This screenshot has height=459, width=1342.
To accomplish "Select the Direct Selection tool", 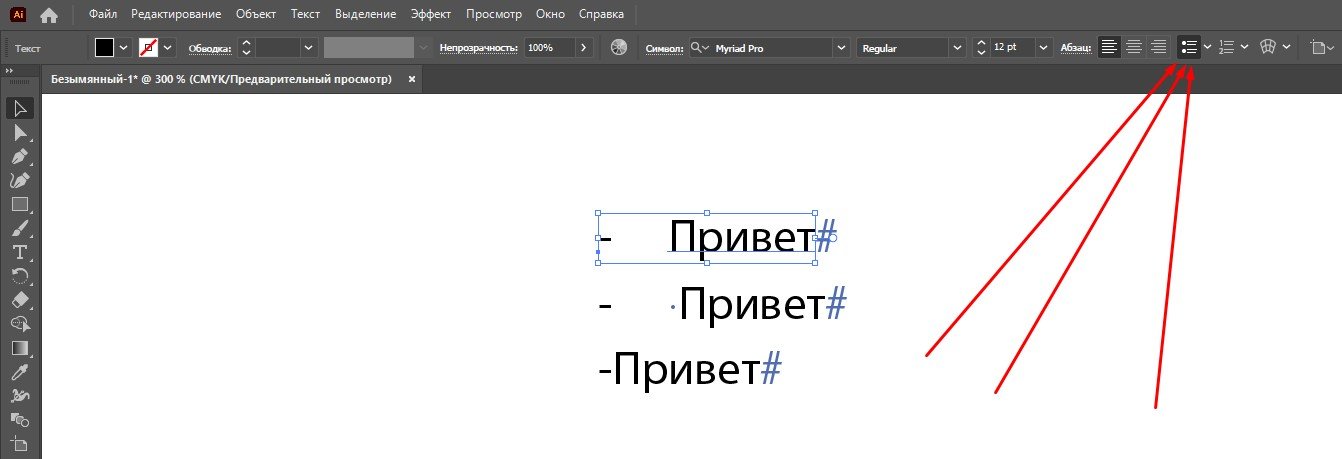I will tap(19, 132).
